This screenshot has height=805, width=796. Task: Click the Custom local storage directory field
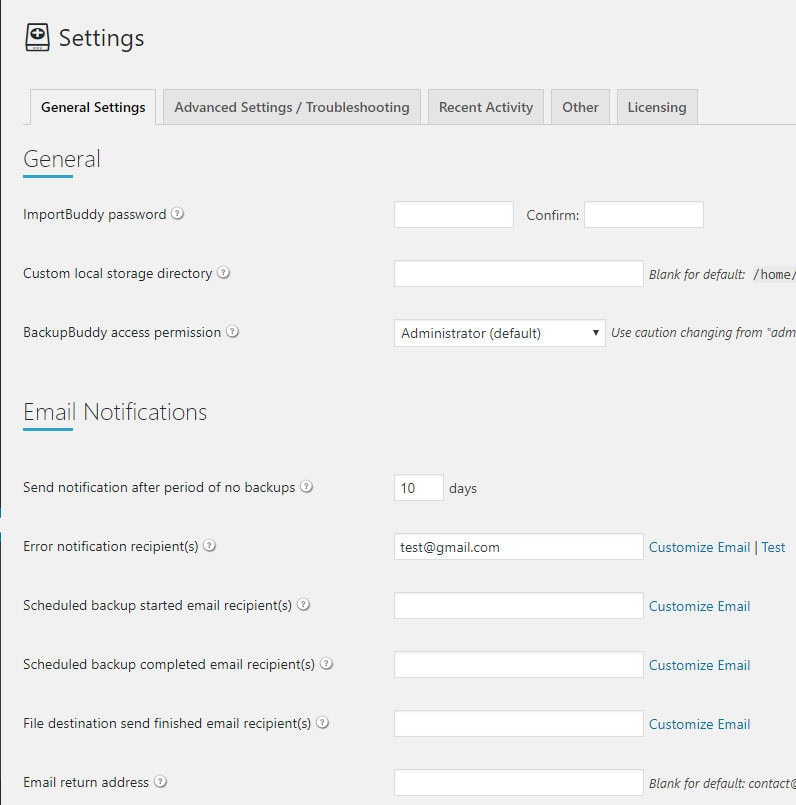(x=519, y=274)
